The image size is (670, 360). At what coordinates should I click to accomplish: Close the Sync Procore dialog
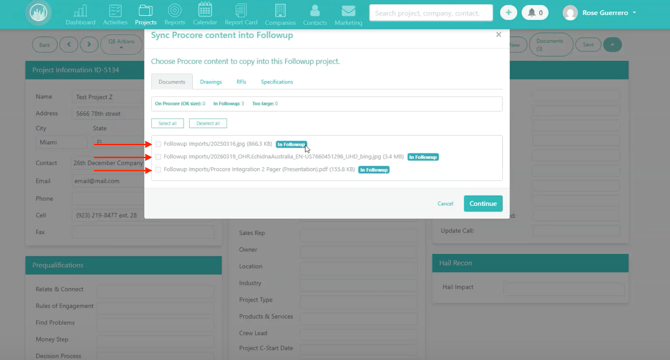[x=498, y=35]
